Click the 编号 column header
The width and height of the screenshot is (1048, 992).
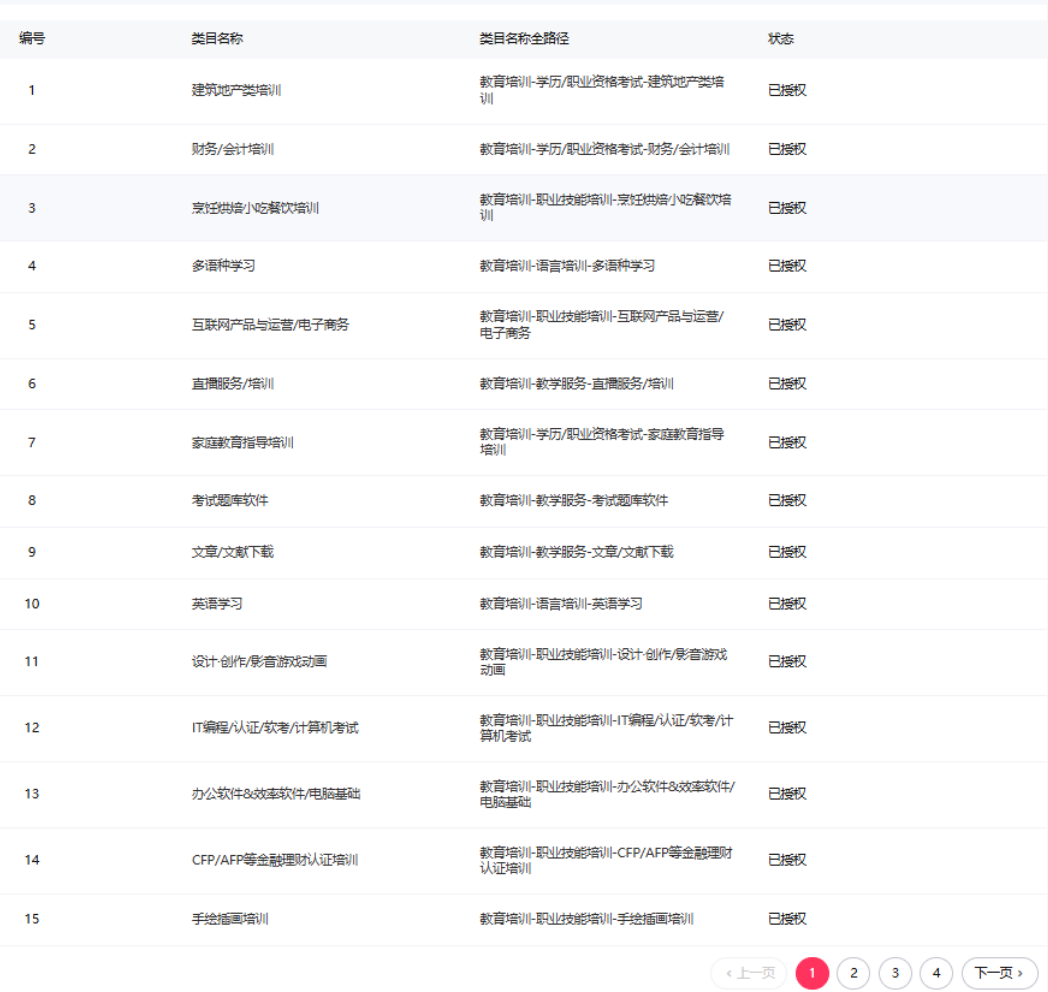click(32, 39)
